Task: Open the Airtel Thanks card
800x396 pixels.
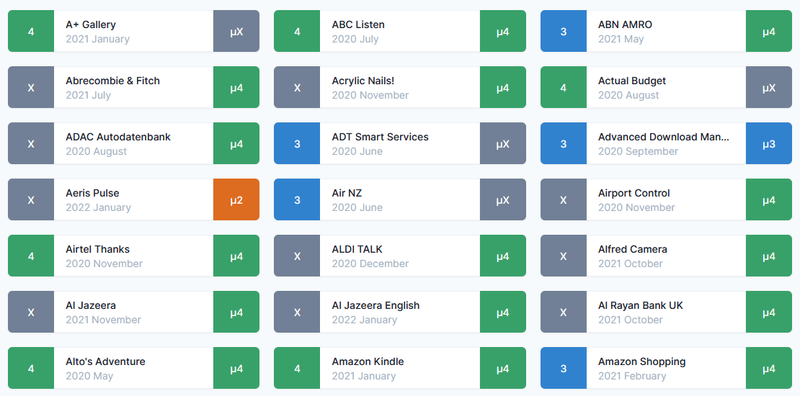Action: click(x=134, y=256)
